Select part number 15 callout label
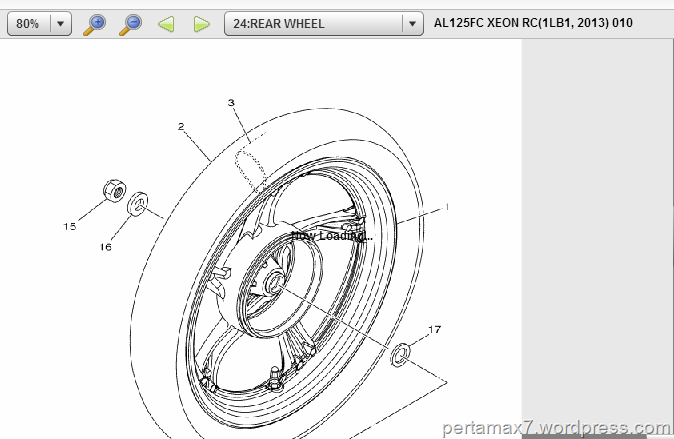The image size is (674, 439). click(69, 226)
